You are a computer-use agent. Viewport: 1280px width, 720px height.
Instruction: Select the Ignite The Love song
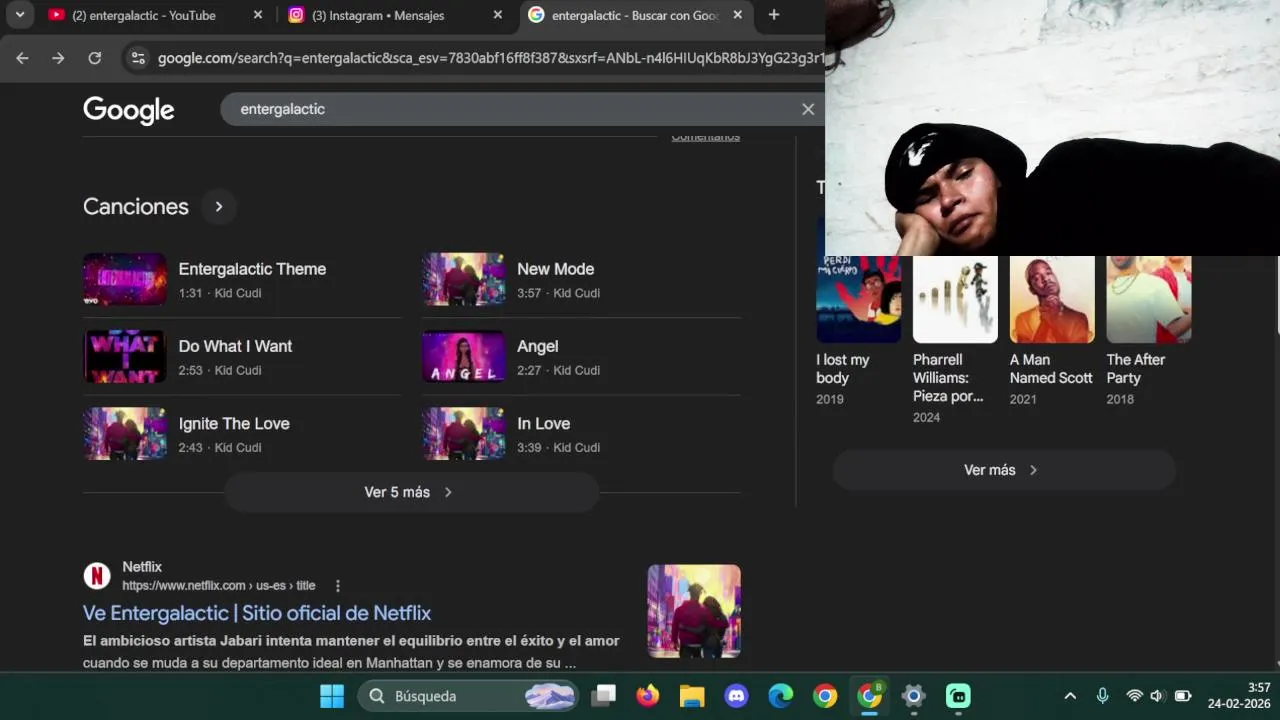(x=234, y=424)
